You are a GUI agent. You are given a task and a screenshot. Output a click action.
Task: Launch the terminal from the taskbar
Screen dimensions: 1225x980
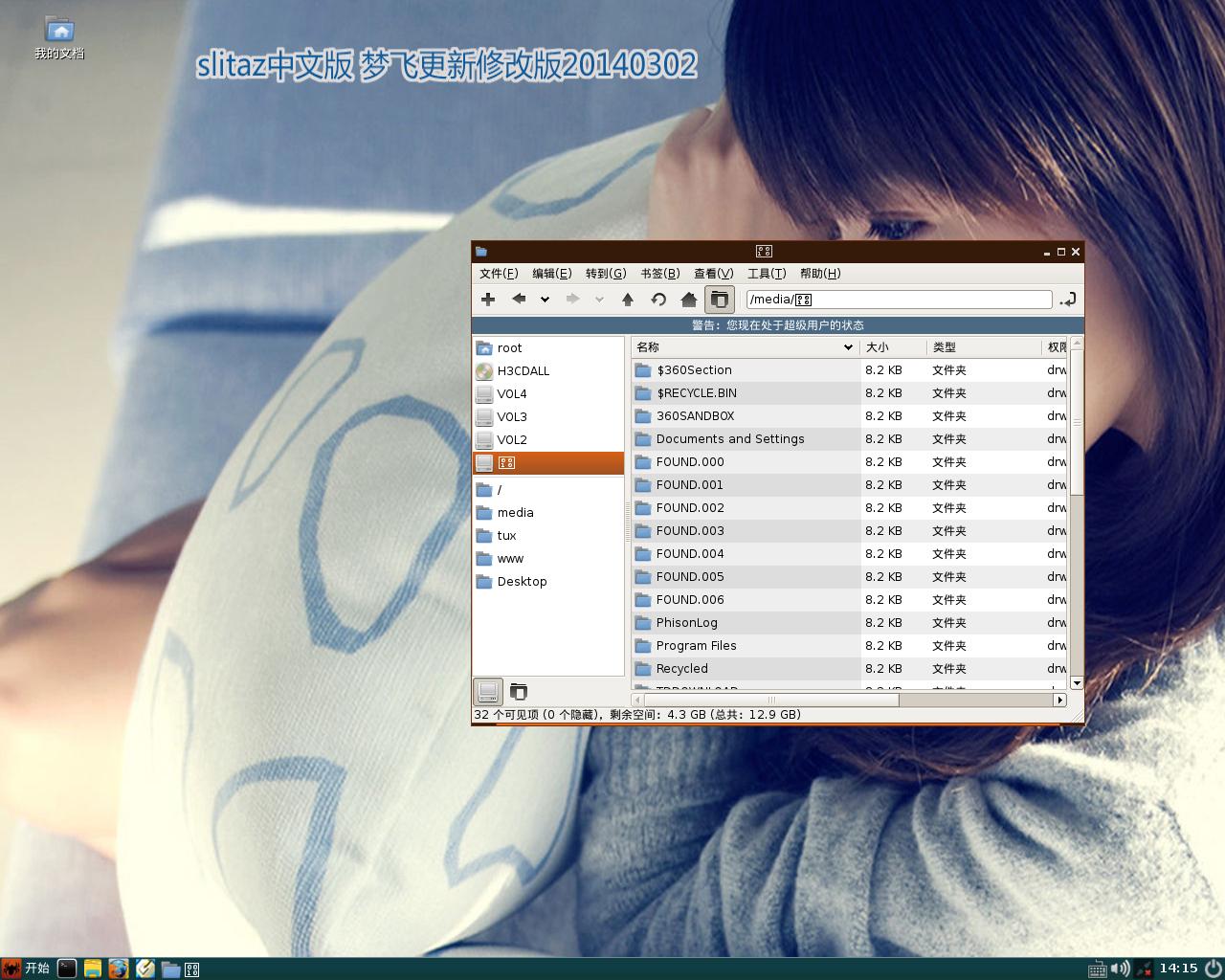[x=67, y=969]
